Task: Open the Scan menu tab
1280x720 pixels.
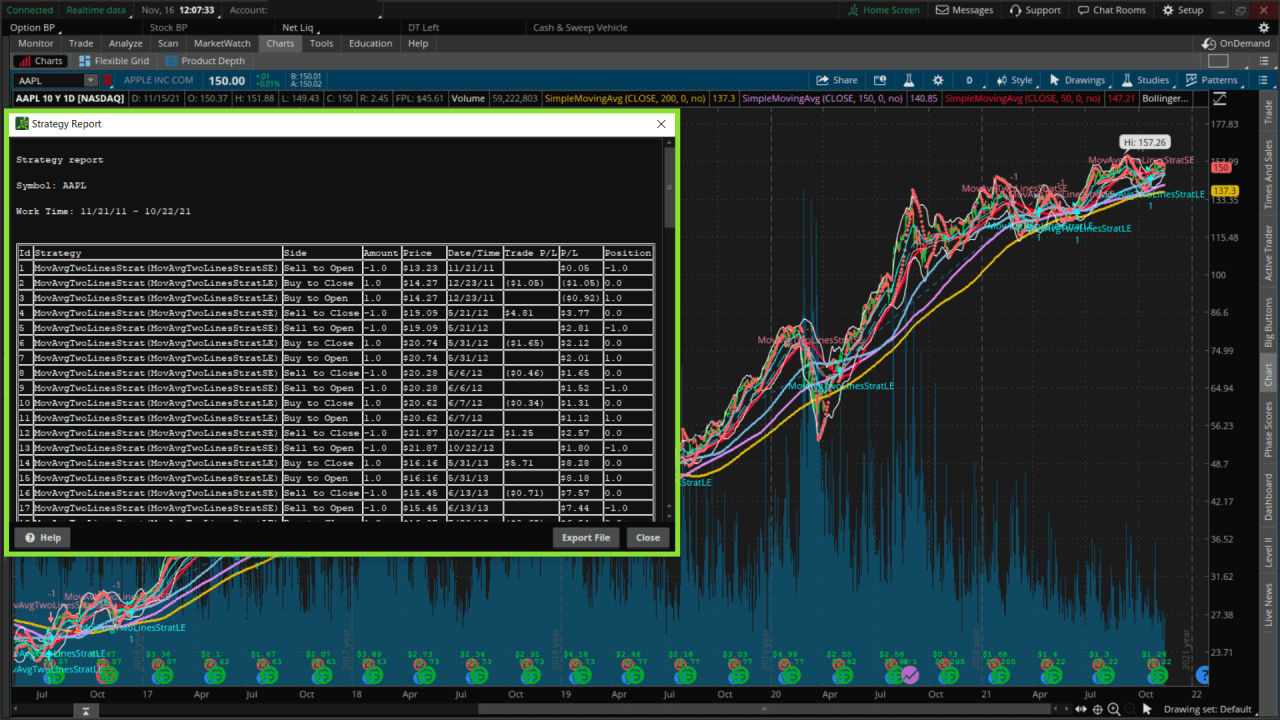Action: [167, 43]
